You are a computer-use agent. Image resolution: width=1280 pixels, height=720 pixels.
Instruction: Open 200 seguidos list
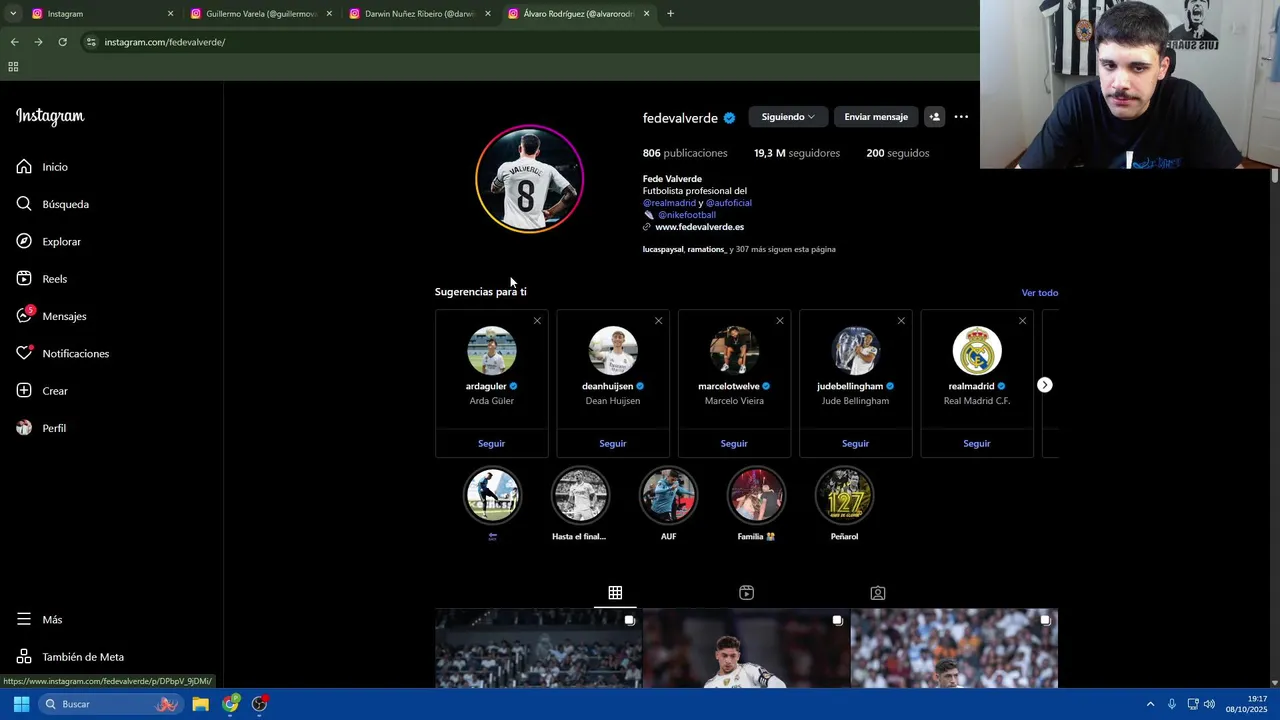pyautogui.click(x=898, y=153)
